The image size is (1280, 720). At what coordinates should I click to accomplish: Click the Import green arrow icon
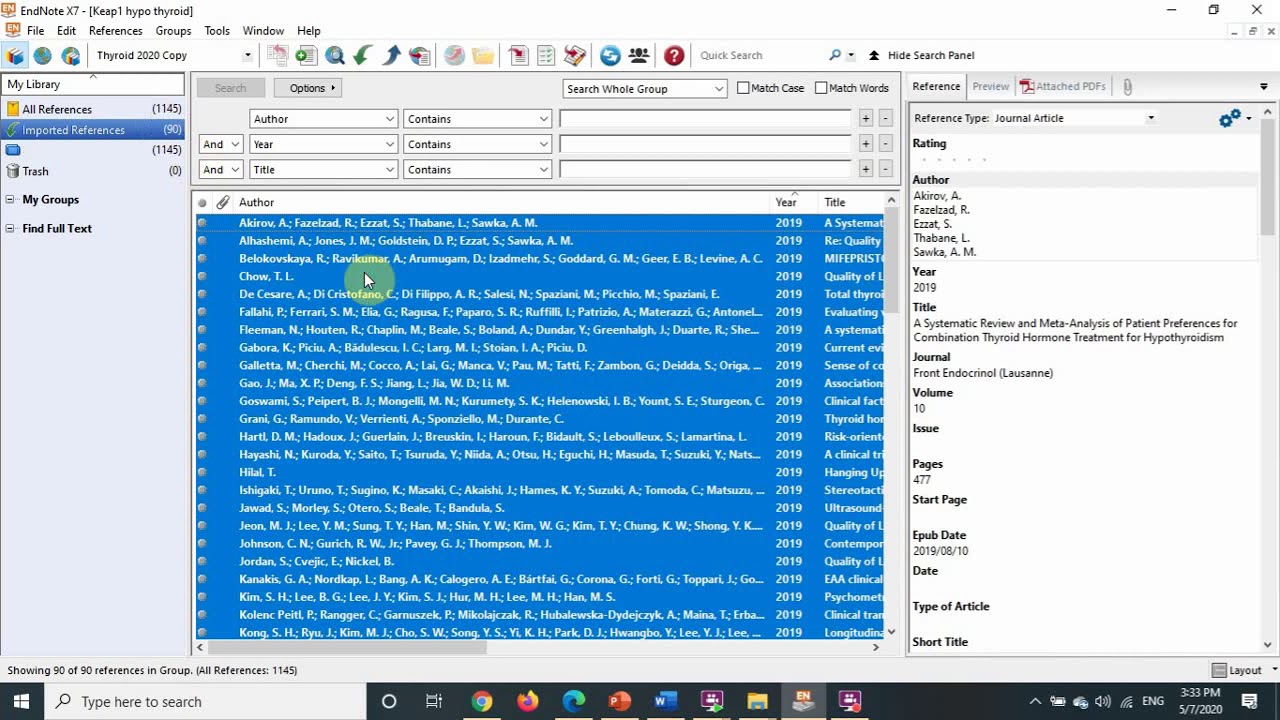coord(363,56)
